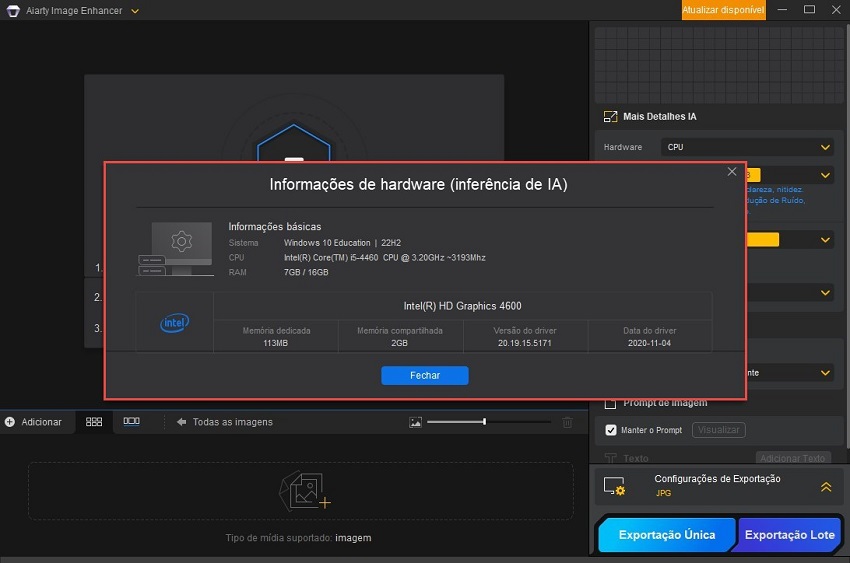Click the Mais Detalhes IA icon
Viewport: 850px width, 563px height.
pos(610,117)
